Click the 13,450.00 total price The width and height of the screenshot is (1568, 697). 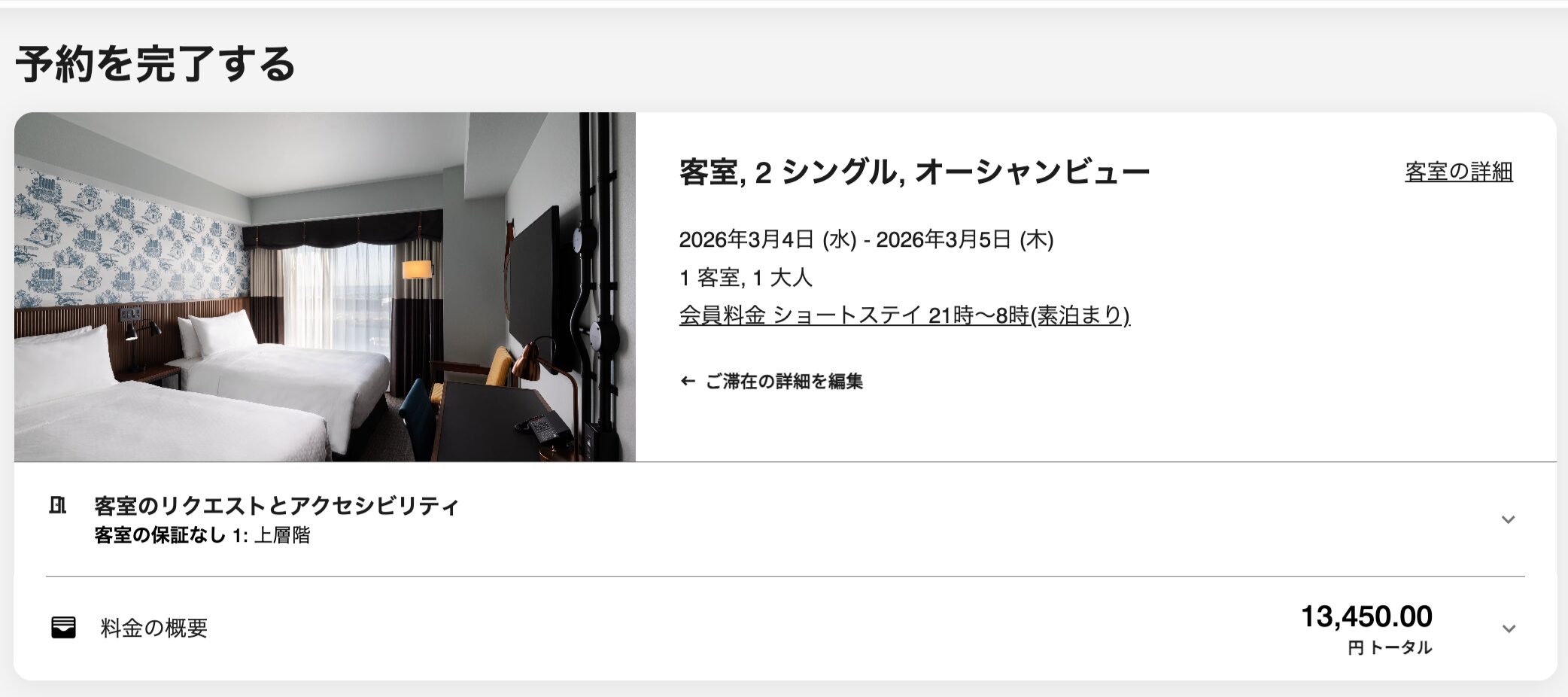pyautogui.click(x=1366, y=616)
